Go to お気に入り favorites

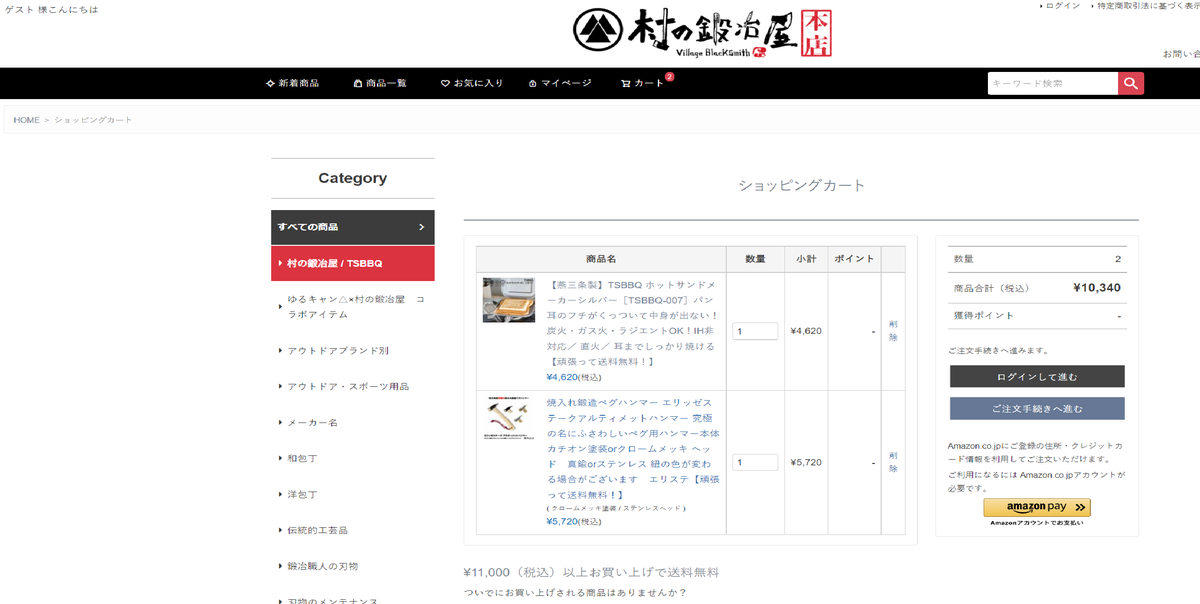click(472, 83)
